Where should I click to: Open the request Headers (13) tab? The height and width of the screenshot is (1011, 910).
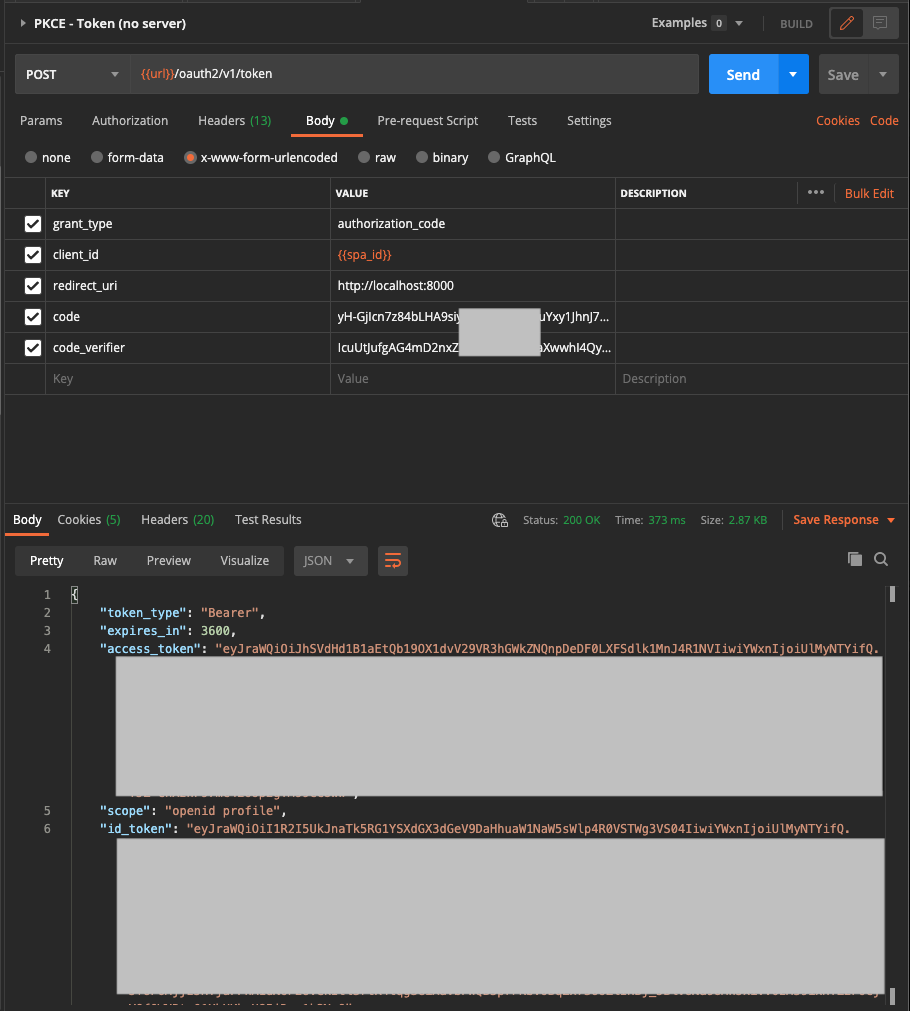[x=234, y=121]
